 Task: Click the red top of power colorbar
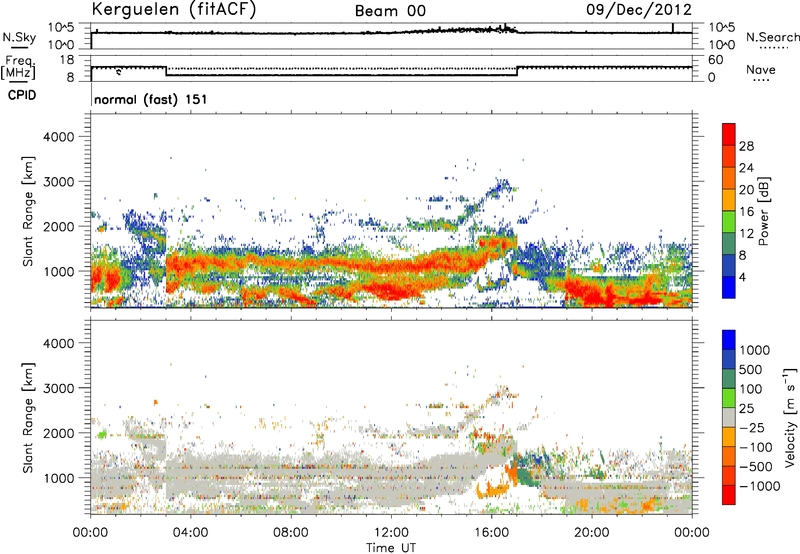pos(729,134)
